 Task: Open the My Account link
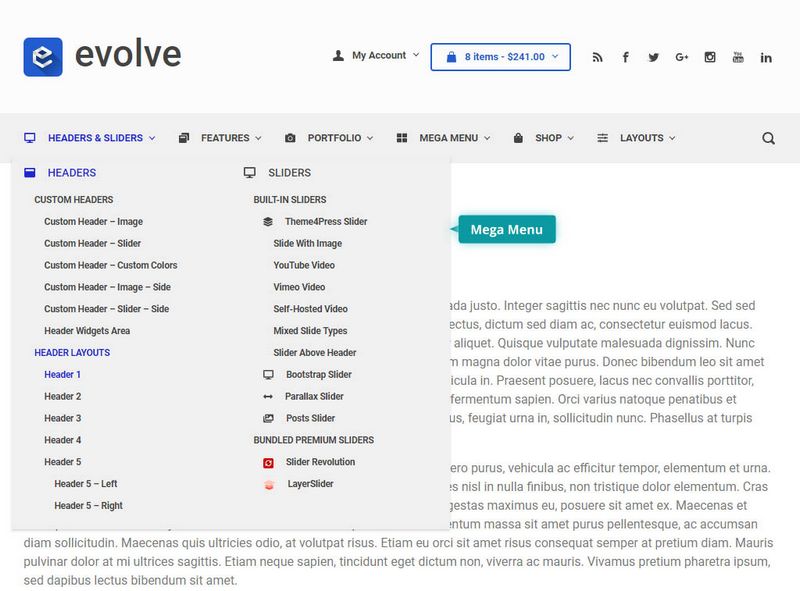pyautogui.click(x=379, y=55)
